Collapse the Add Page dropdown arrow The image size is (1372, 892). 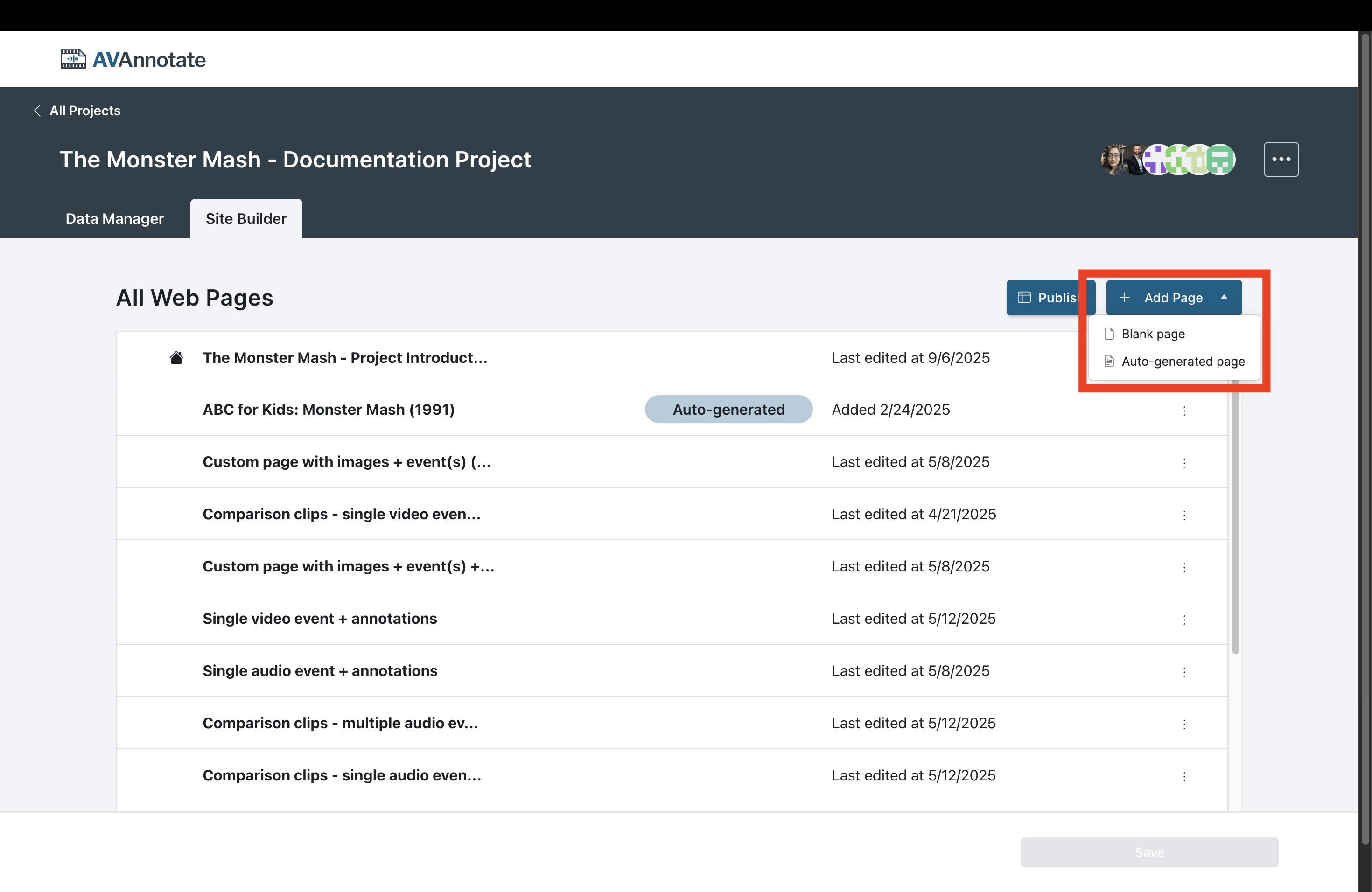pyautogui.click(x=1224, y=297)
